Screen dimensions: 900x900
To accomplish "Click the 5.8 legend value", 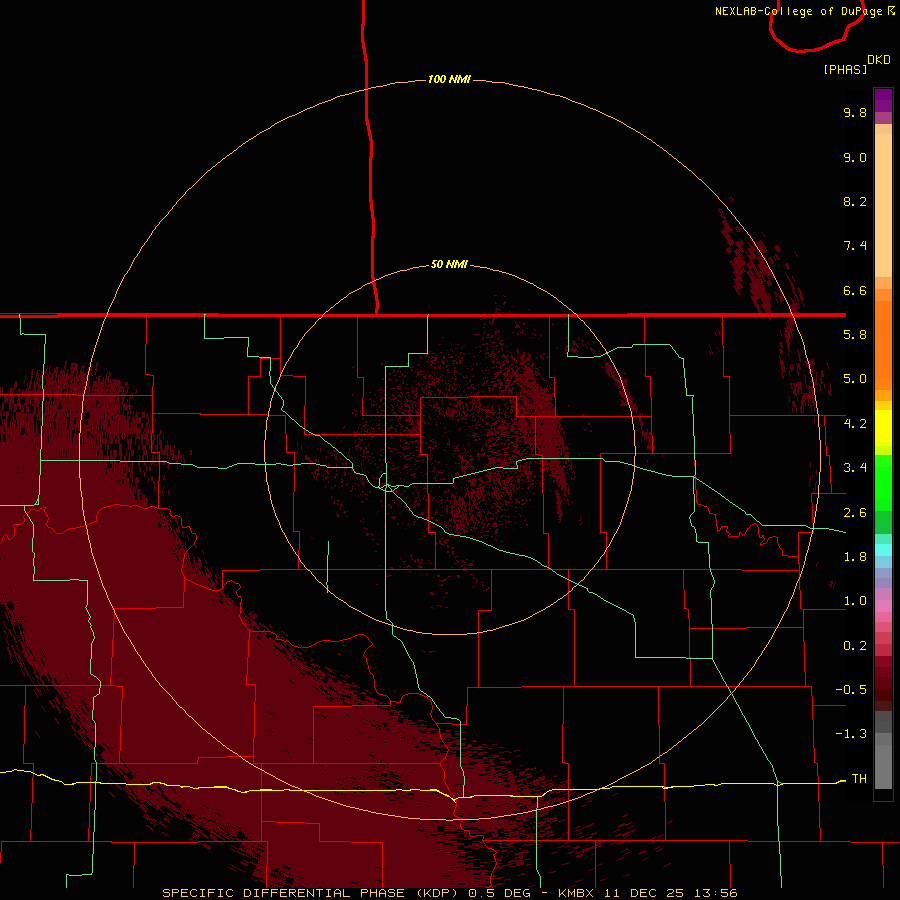I will 855,335.
